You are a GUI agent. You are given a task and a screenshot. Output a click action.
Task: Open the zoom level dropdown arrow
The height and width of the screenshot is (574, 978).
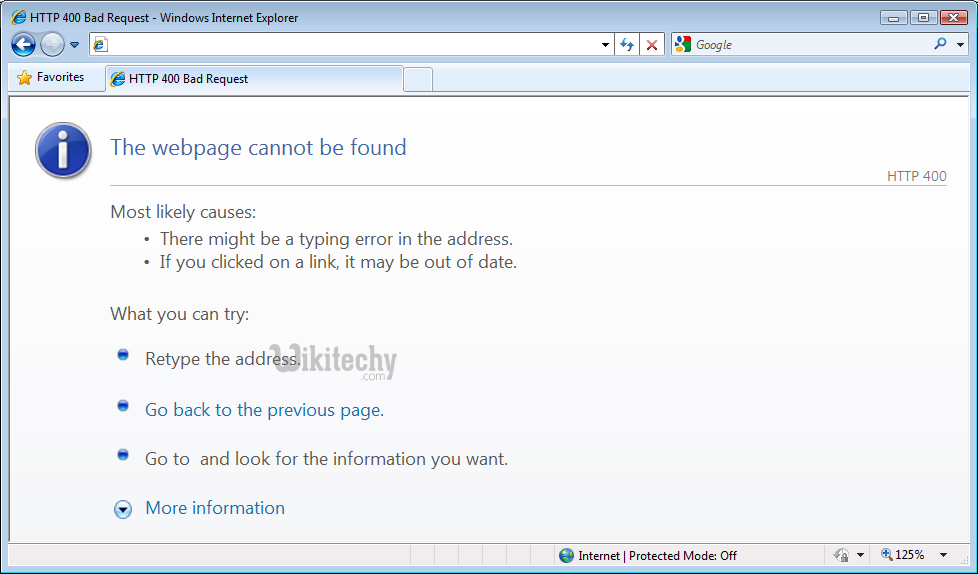pos(943,555)
